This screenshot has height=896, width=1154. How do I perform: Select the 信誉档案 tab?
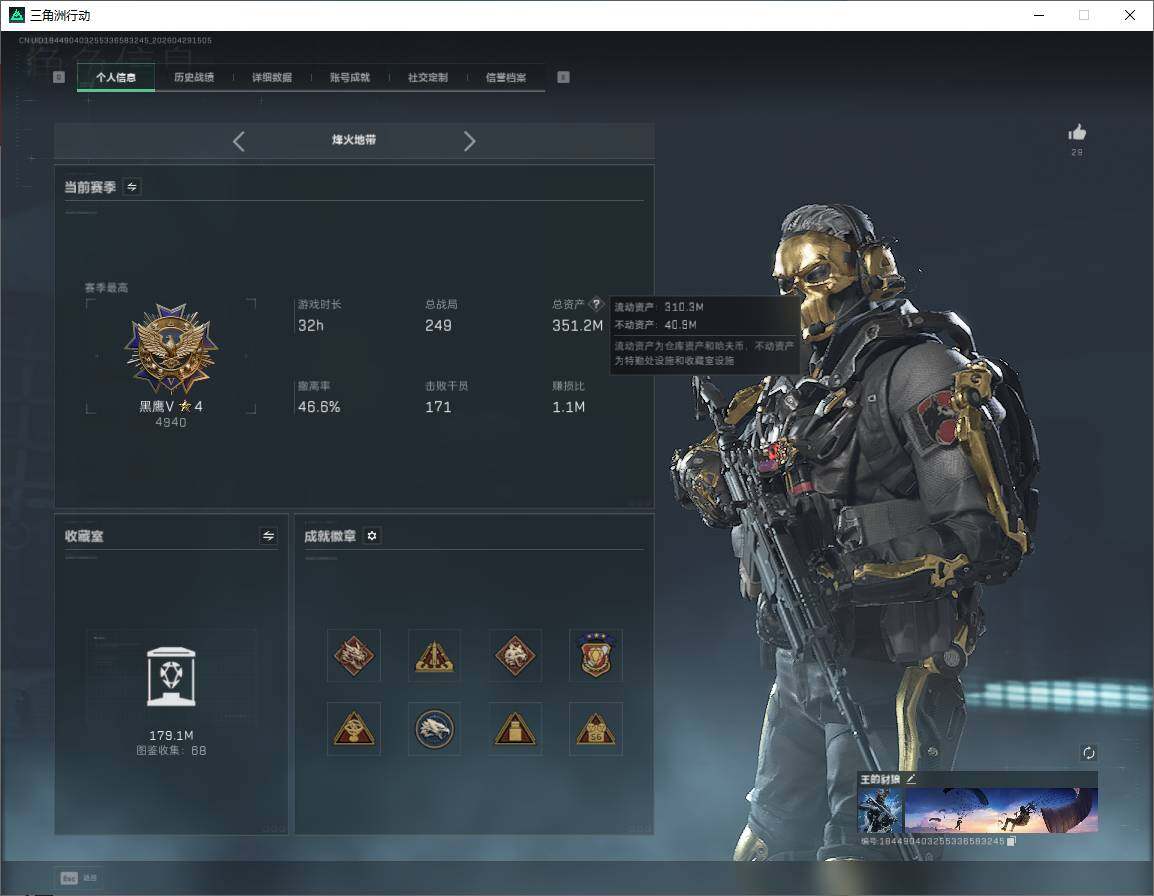(x=506, y=77)
